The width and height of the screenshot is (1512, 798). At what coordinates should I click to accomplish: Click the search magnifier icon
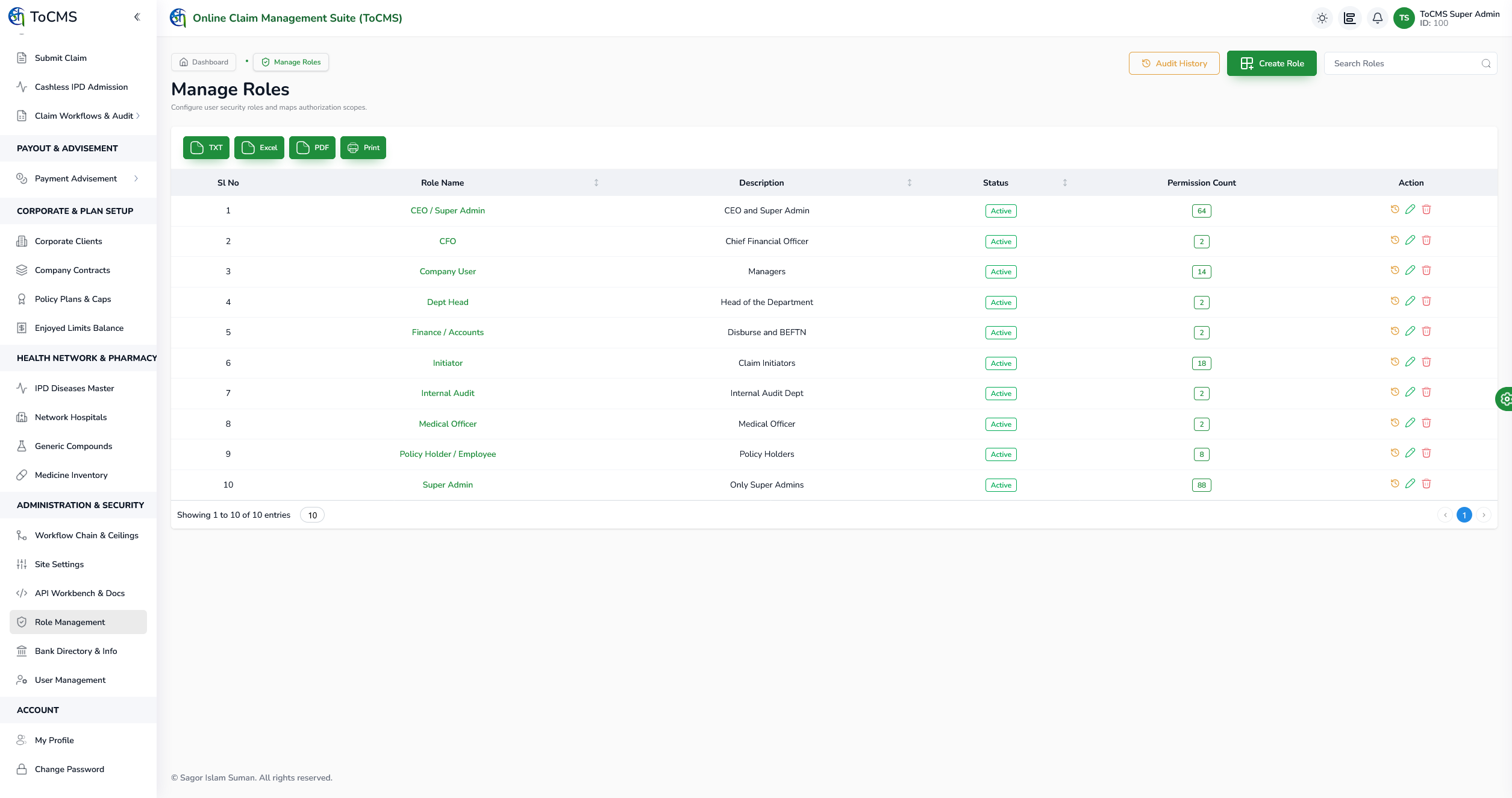[1486, 63]
